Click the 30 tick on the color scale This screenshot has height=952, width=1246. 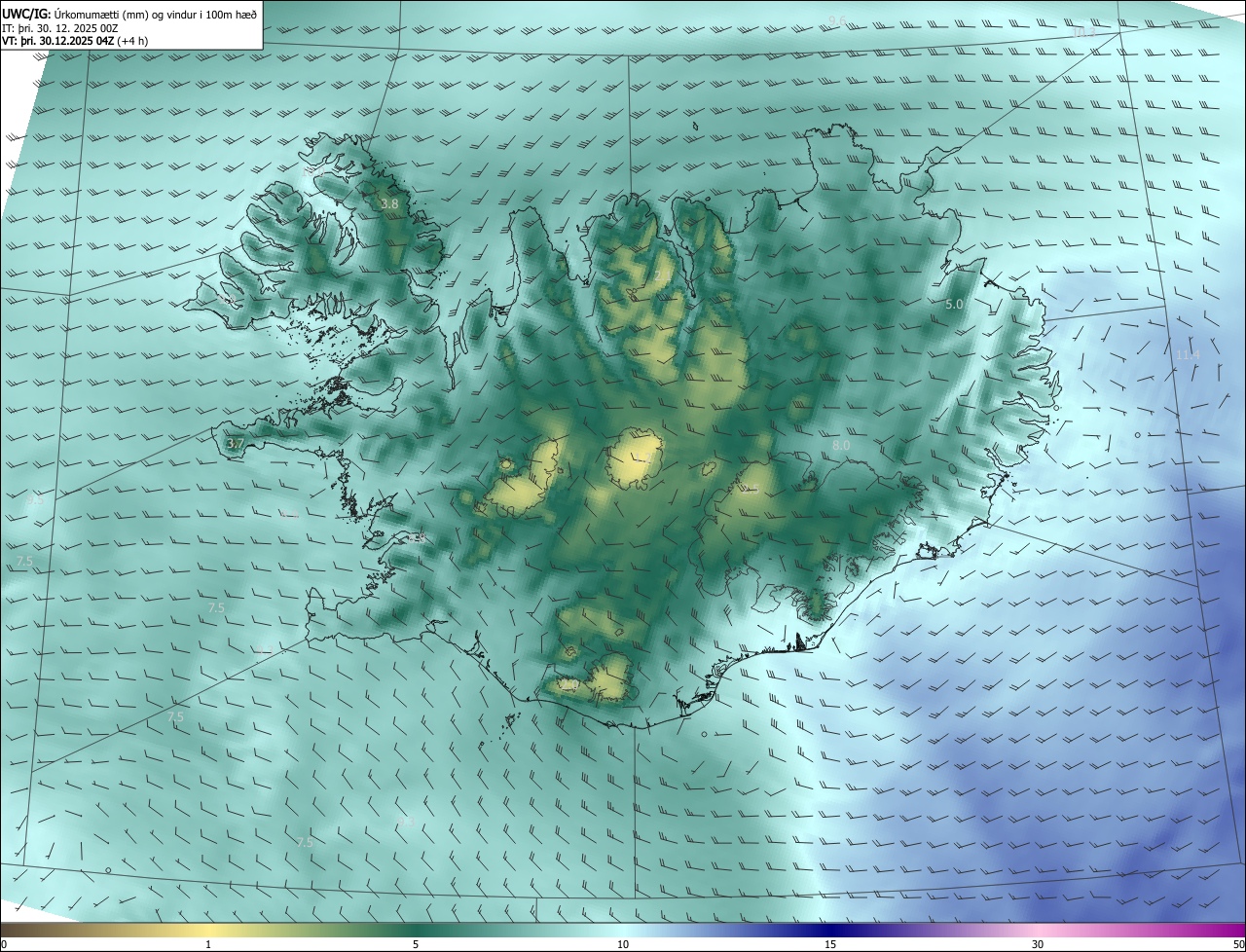coord(1038,945)
